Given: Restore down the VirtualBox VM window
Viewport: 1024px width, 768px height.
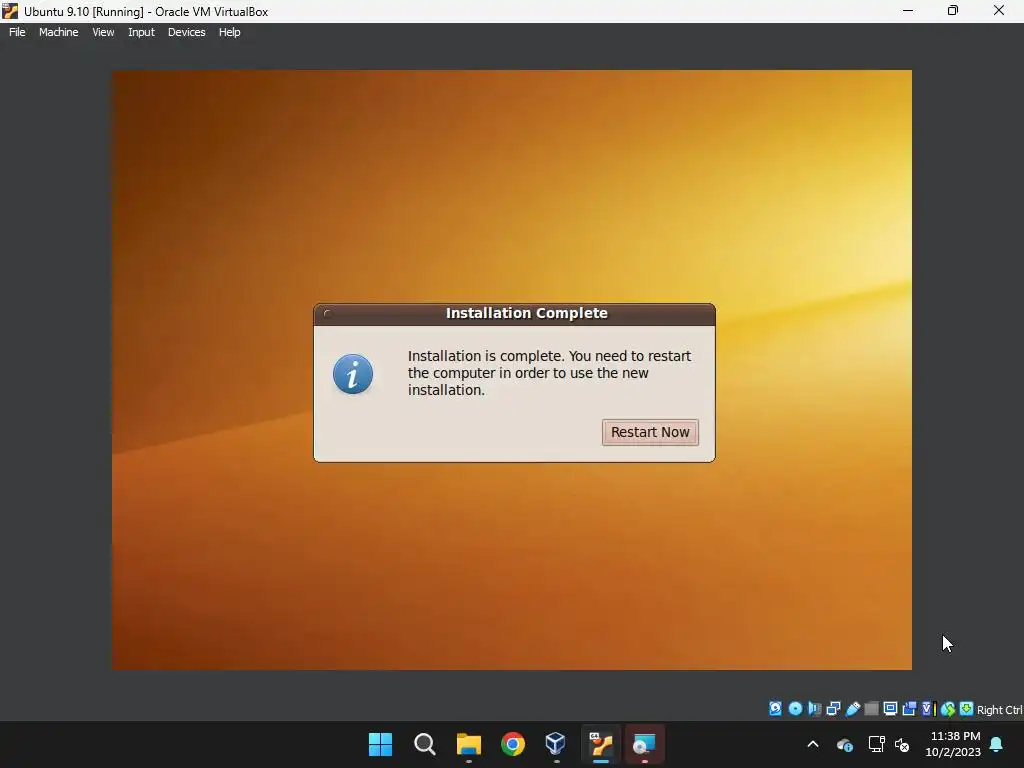Looking at the screenshot, I should (953, 11).
